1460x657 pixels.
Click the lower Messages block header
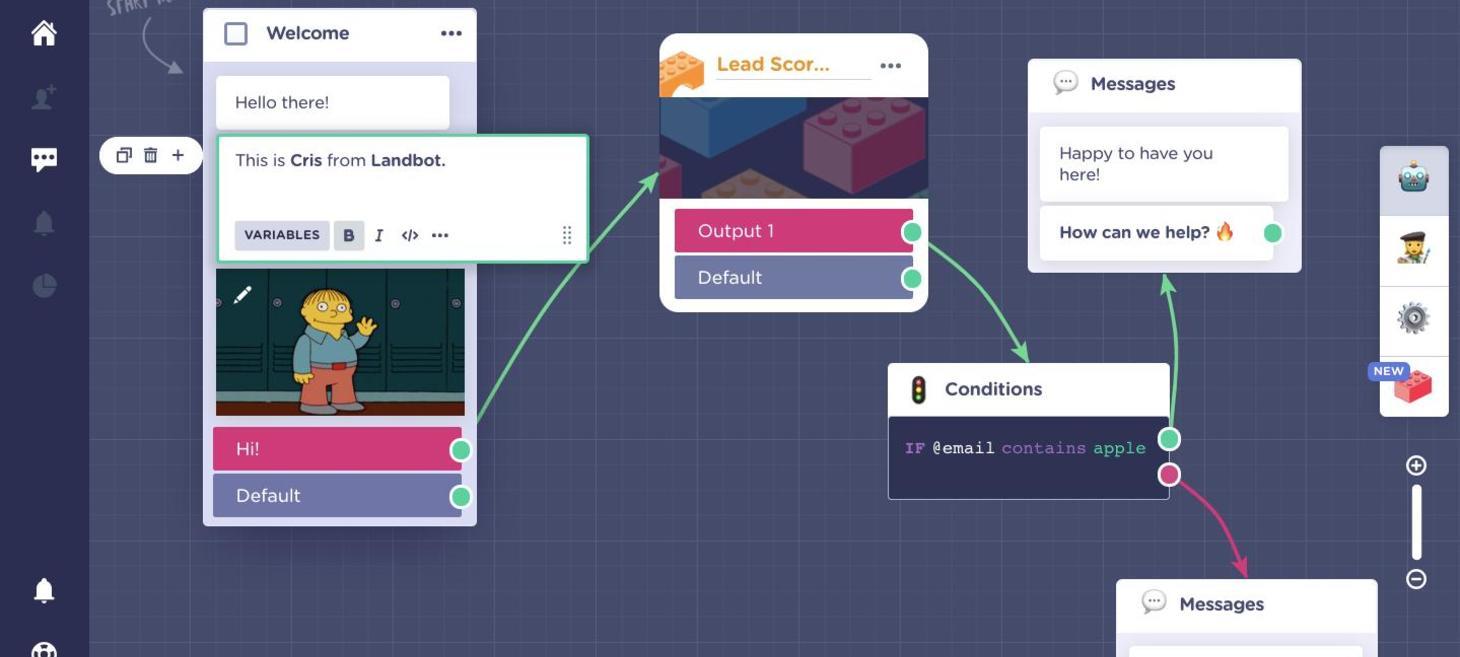point(1247,605)
